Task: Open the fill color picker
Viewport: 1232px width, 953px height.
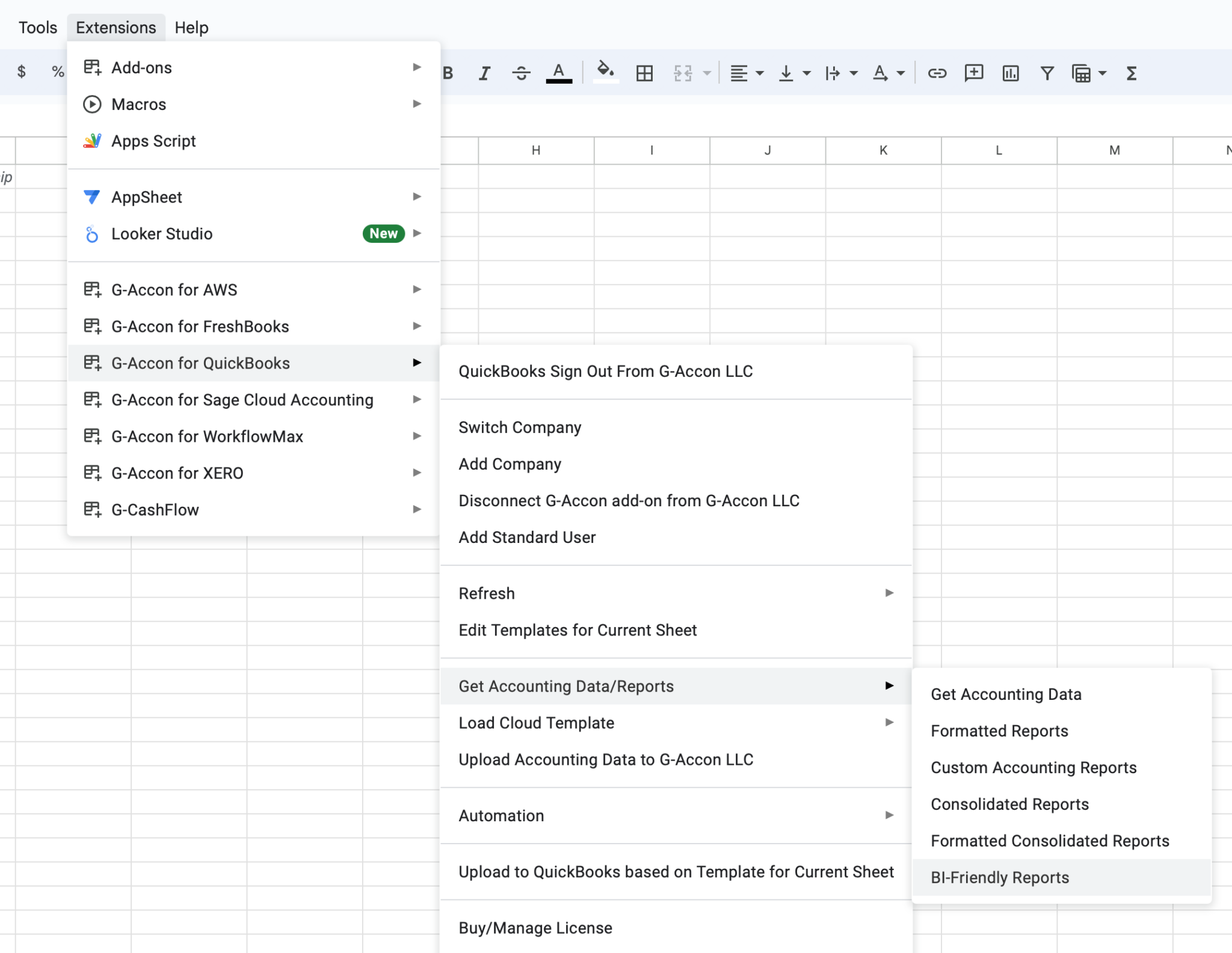Action: [606, 73]
